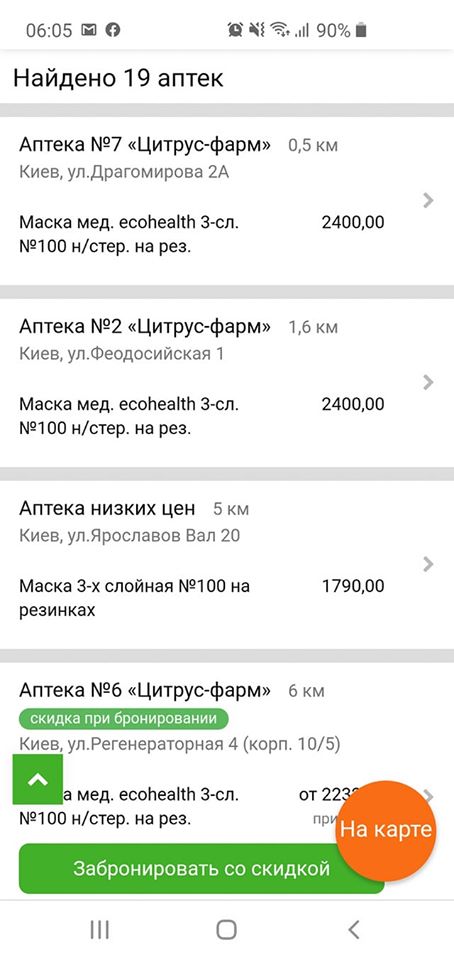Open the orange 'На карте' map button
Image resolution: width=454 pixels, height=960 pixels.
(x=386, y=830)
